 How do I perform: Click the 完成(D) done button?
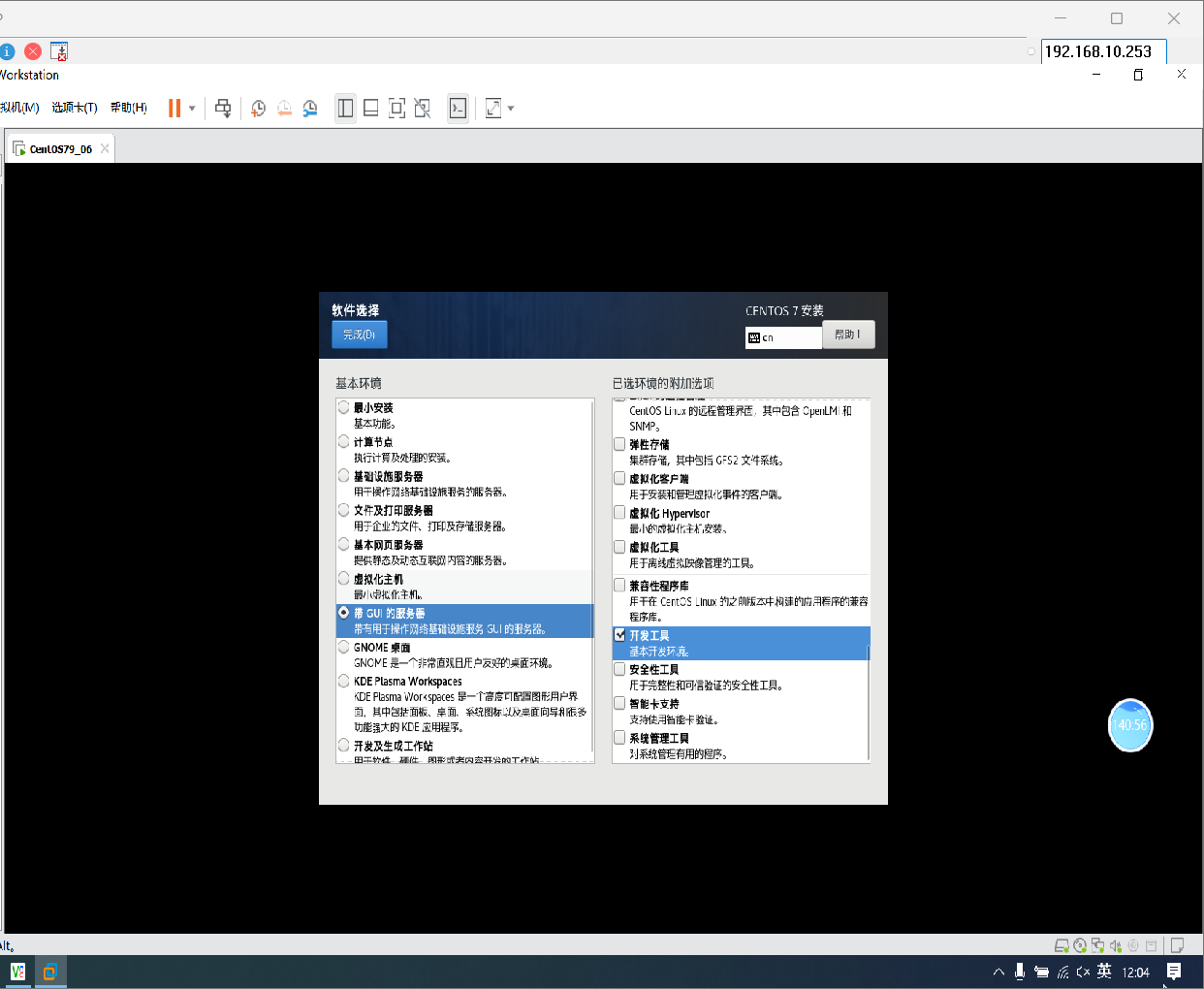click(359, 335)
